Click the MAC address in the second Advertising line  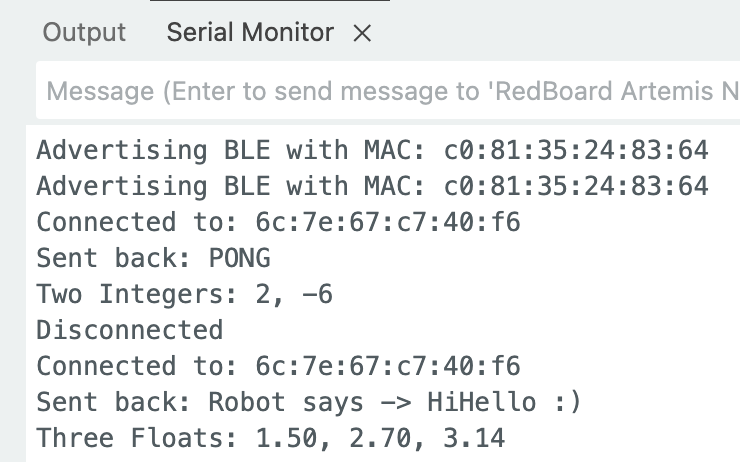pyautogui.click(x=576, y=186)
